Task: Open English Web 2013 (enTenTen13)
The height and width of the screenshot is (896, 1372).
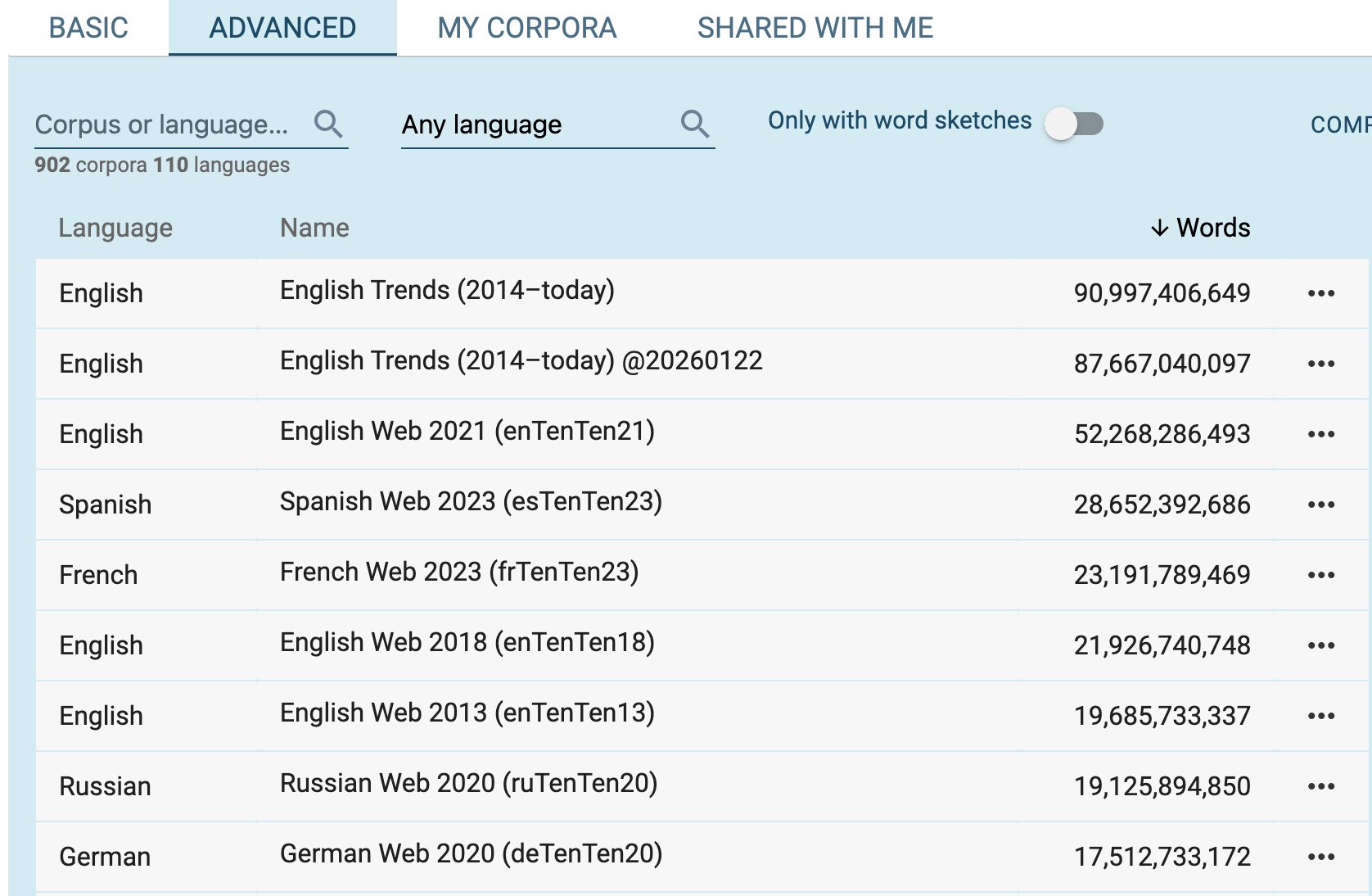Action: click(467, 713)
